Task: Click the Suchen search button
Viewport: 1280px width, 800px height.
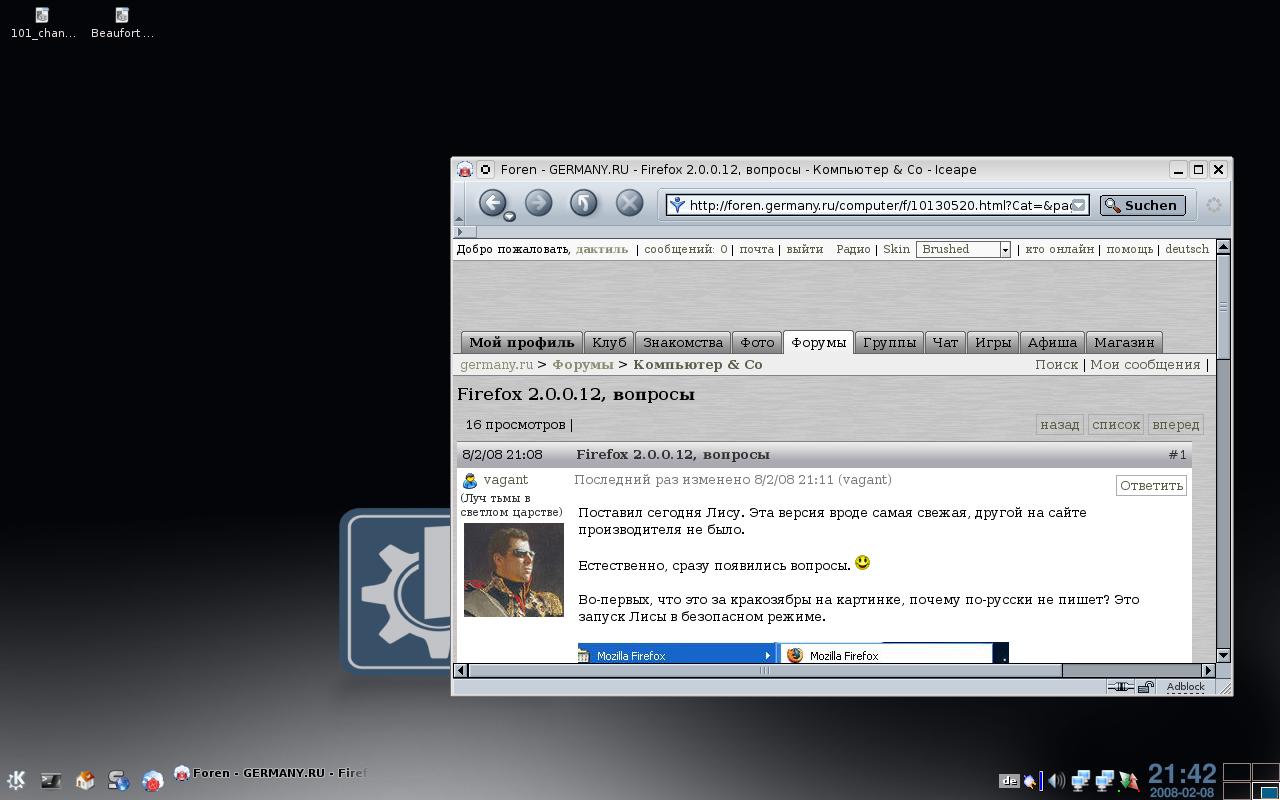Action: [x=1142, y=205]
